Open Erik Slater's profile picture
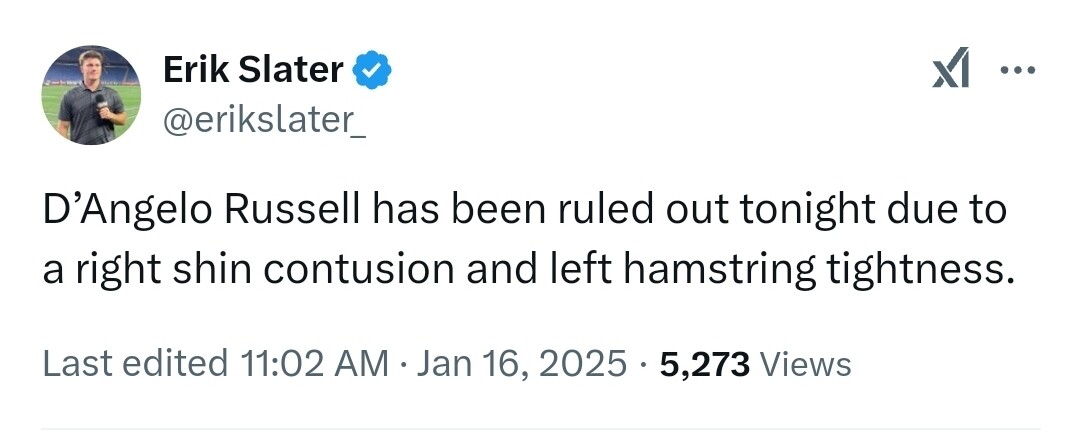Viewport: 1079px width, 440px height. (x=91, y=95)
